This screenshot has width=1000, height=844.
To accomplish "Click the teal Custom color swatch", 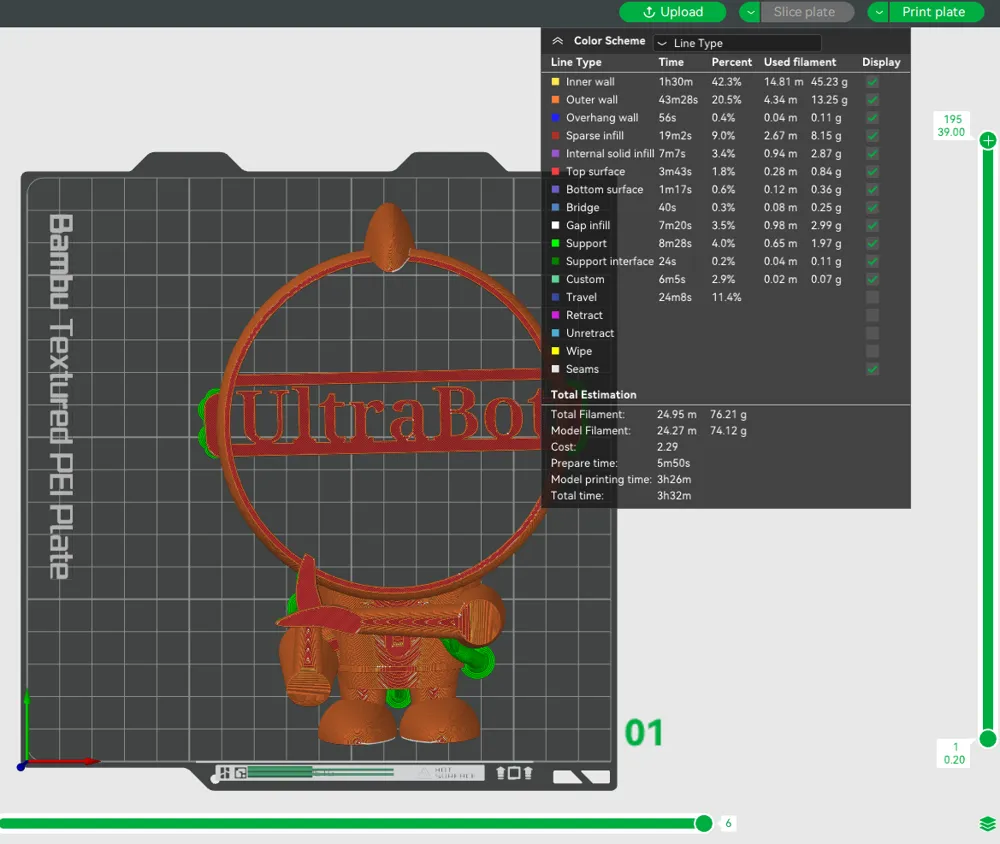I will (555, 279).
